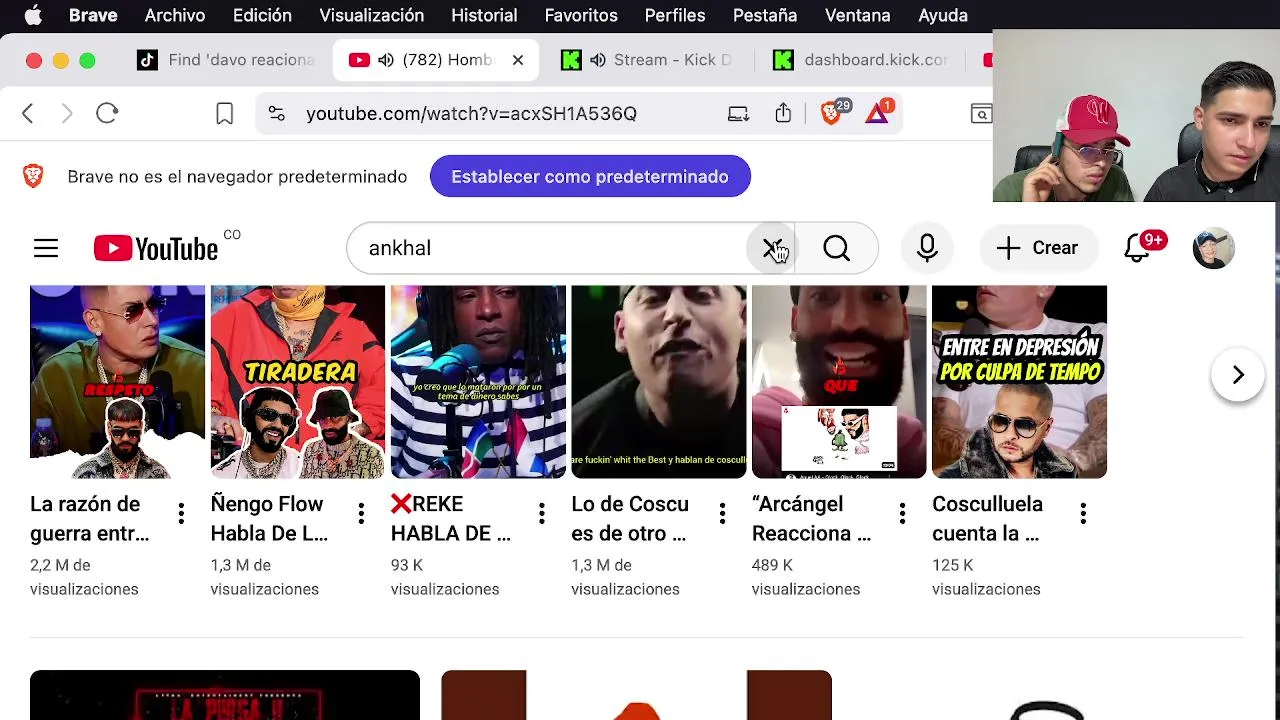This screenshot has height=720, width=1280.
Task: Switch to the dashboard.kick.com tab
Action: pos(862,60)
